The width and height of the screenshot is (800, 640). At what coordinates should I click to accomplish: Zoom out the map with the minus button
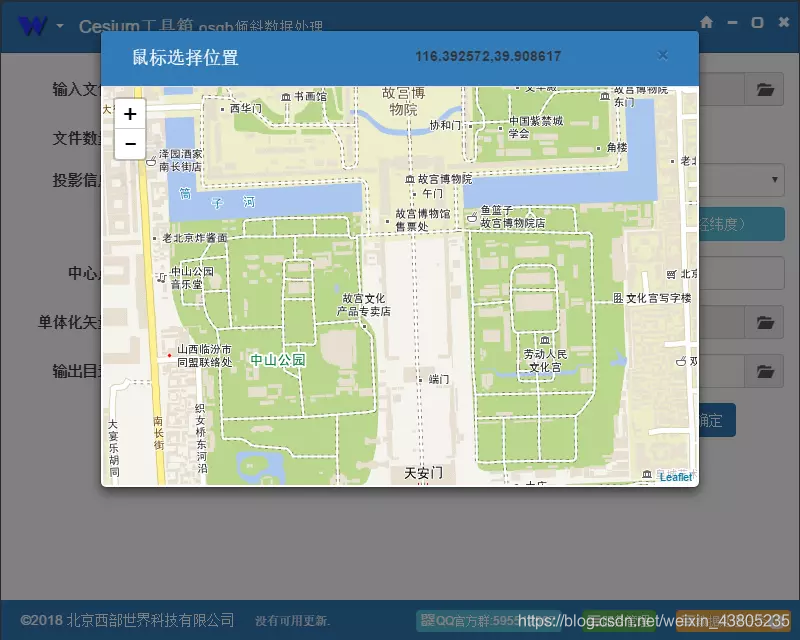(130, 143)
